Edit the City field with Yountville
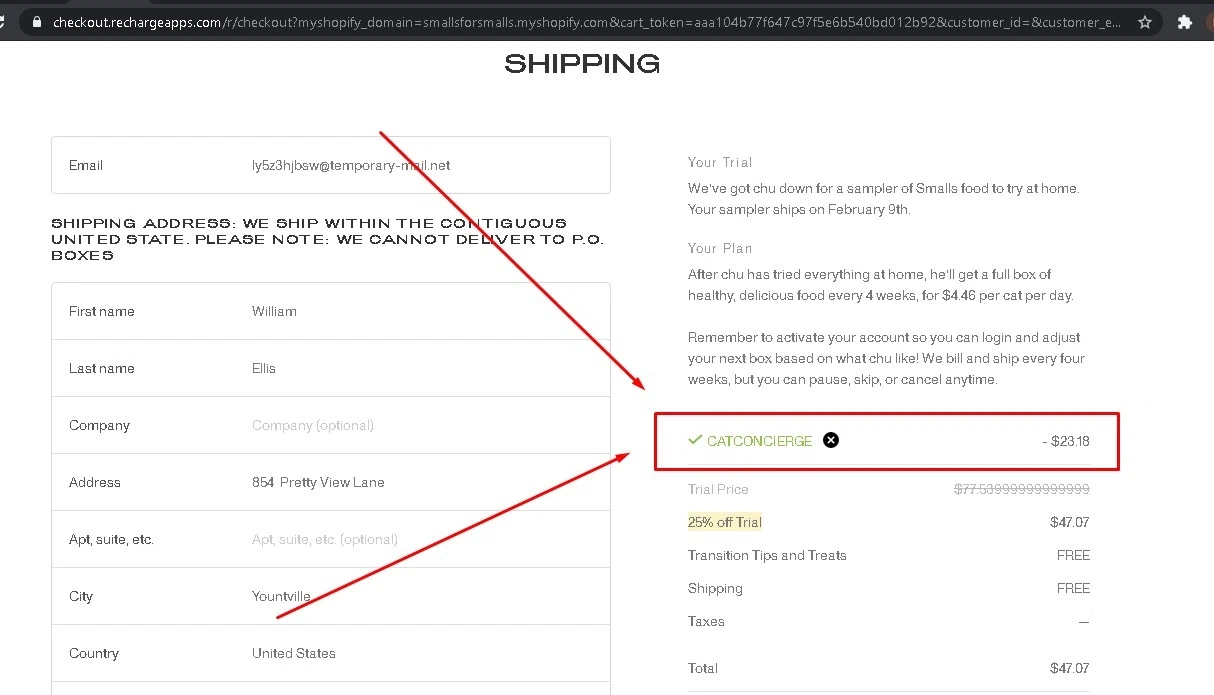The width and height of the screenshot is (1214, 695). coord(331,596)
